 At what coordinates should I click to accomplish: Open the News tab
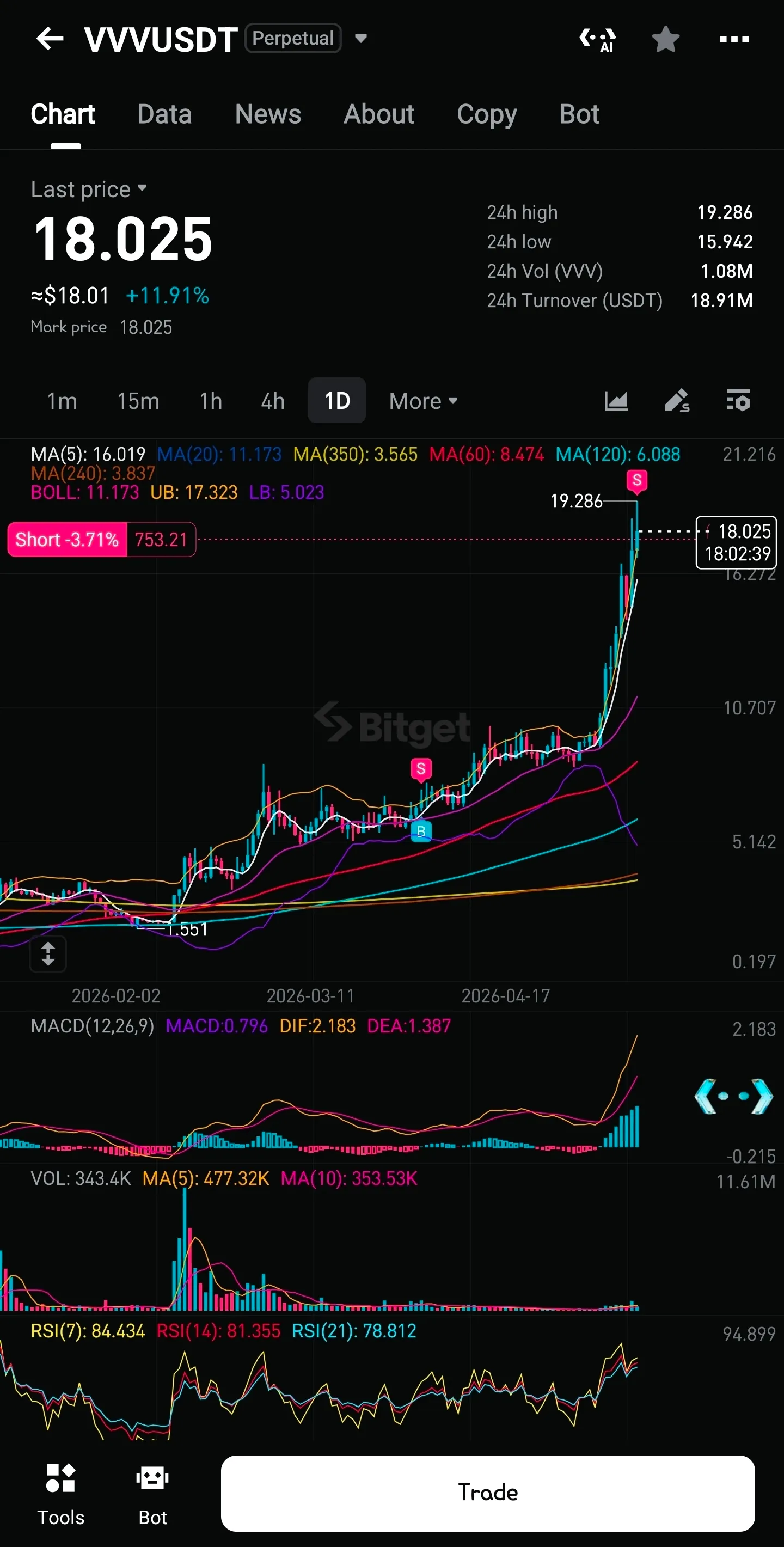point(268,114)
